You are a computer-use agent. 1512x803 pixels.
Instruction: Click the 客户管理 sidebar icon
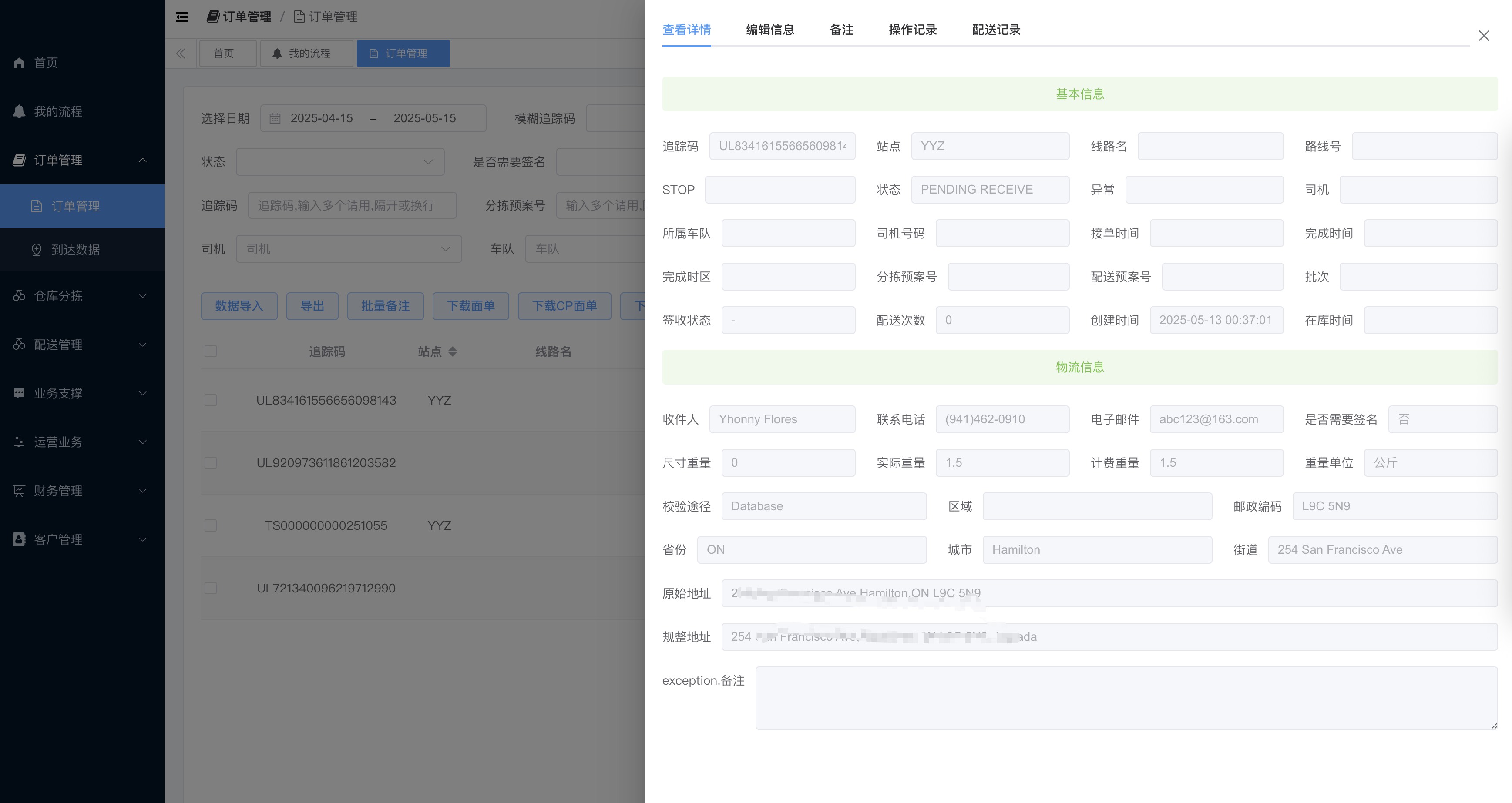pyautogui.click(x=20, y=540)
